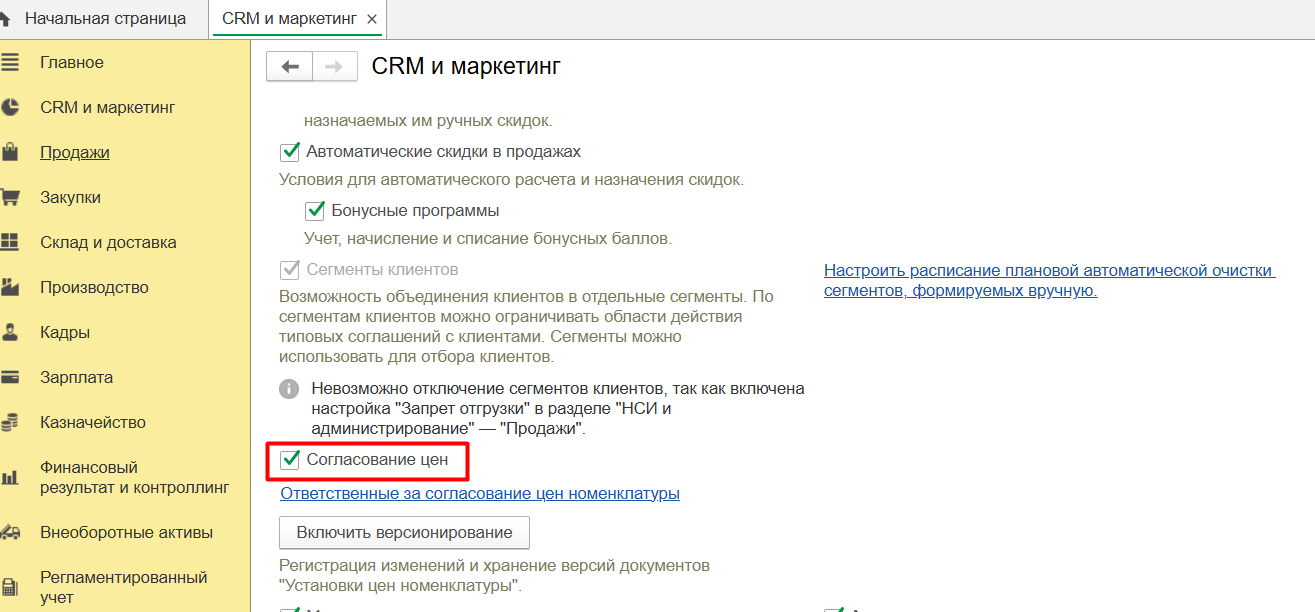Click the Производство factory icon
The width and height of the screenshot is (1315, 612).
tap(10, 288)
